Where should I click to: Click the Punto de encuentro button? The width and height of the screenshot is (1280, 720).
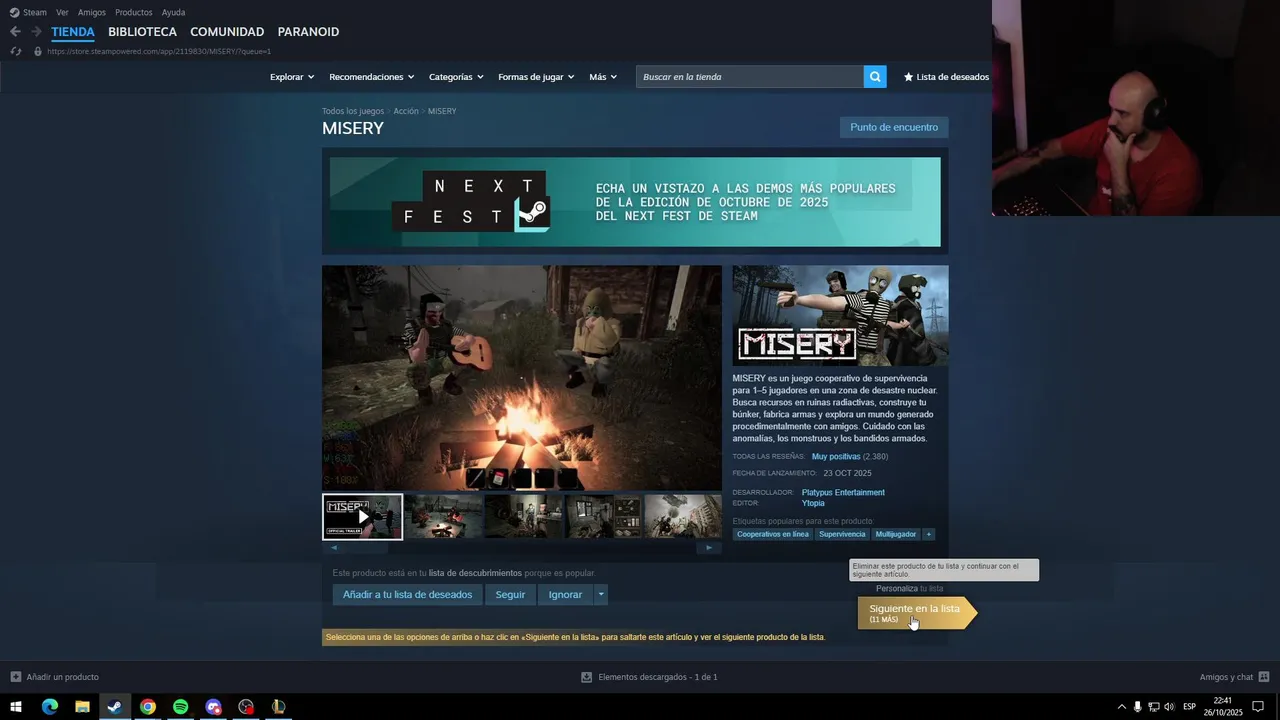tap(894, 127)
